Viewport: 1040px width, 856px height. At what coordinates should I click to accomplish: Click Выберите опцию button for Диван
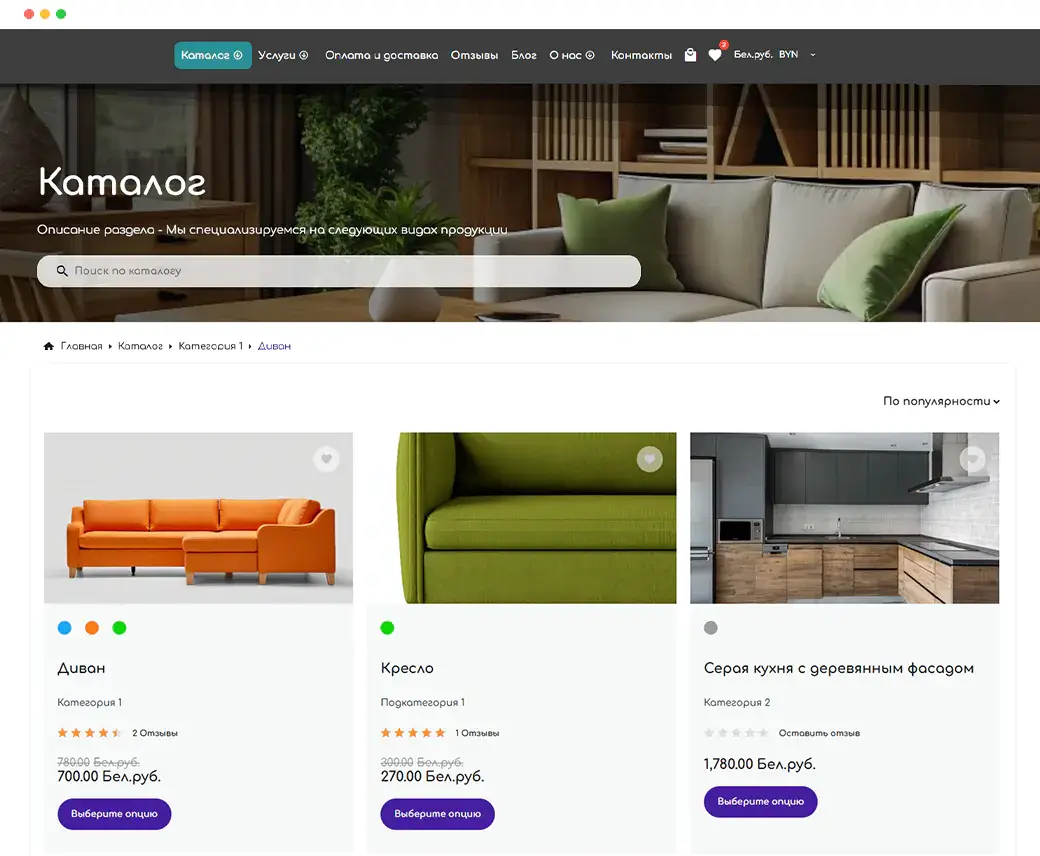point(114,814)
